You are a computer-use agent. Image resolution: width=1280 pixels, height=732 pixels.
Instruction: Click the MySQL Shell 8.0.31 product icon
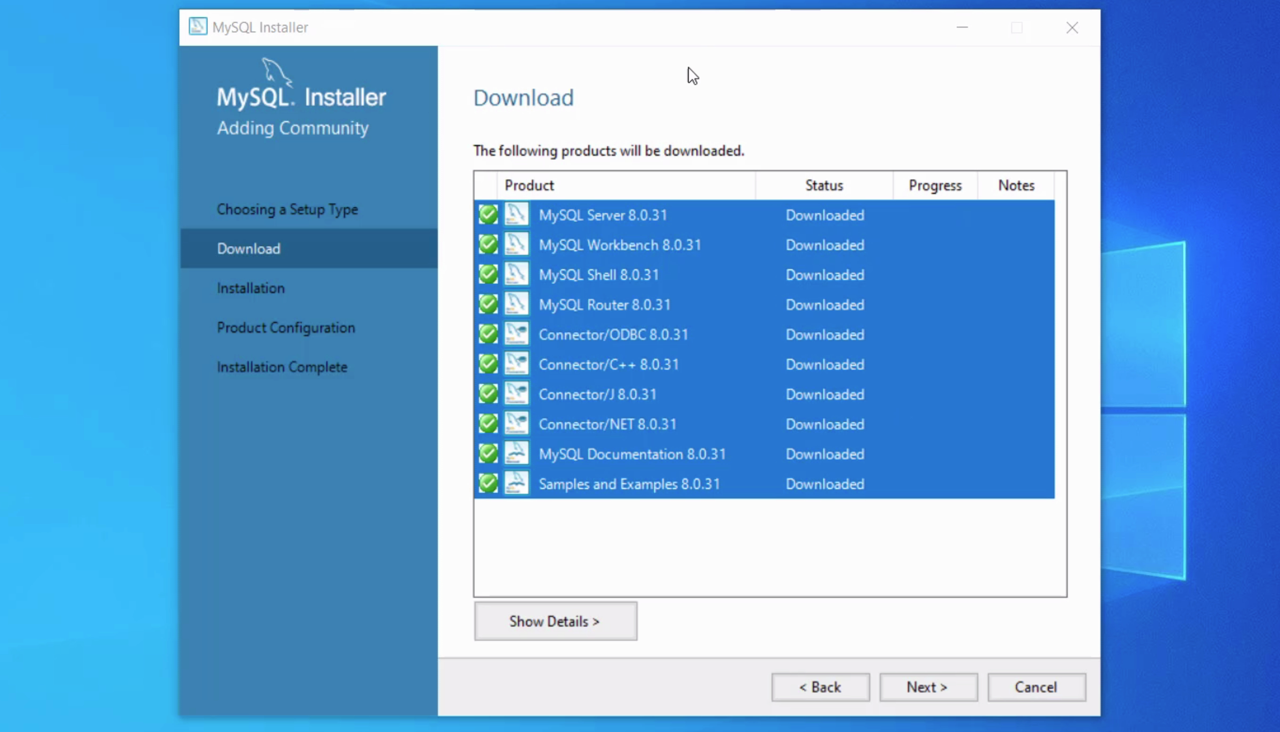(516, 275)
